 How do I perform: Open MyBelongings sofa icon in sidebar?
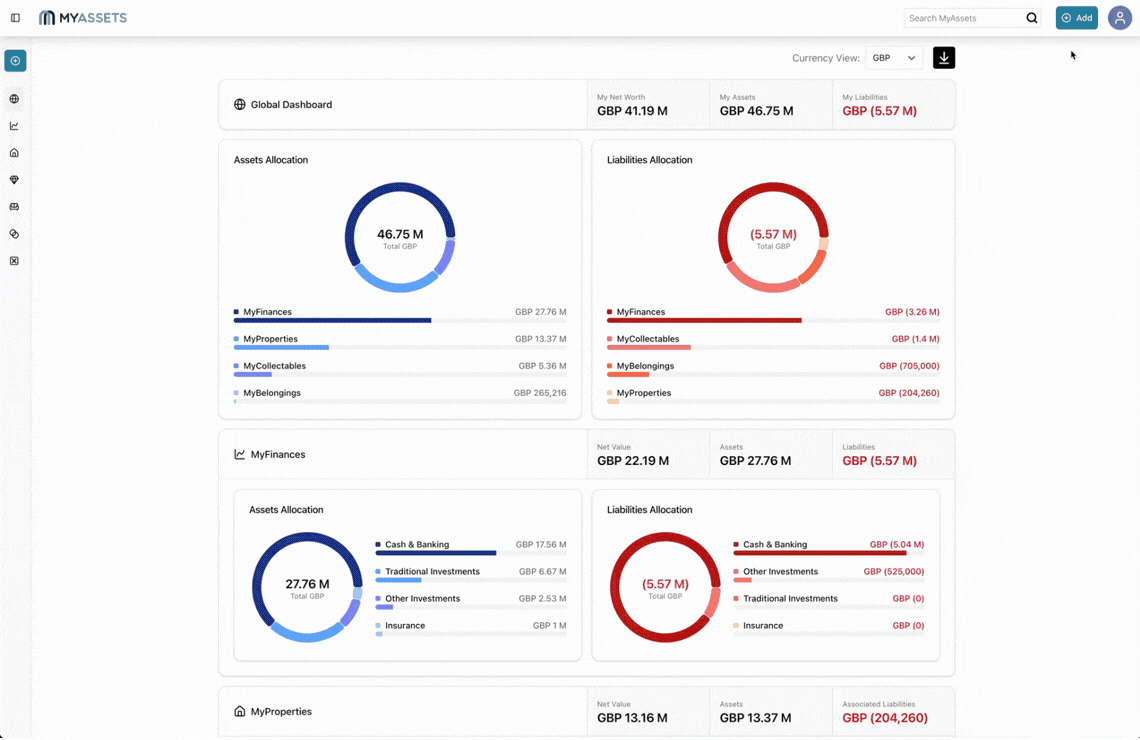coord(14,207)
